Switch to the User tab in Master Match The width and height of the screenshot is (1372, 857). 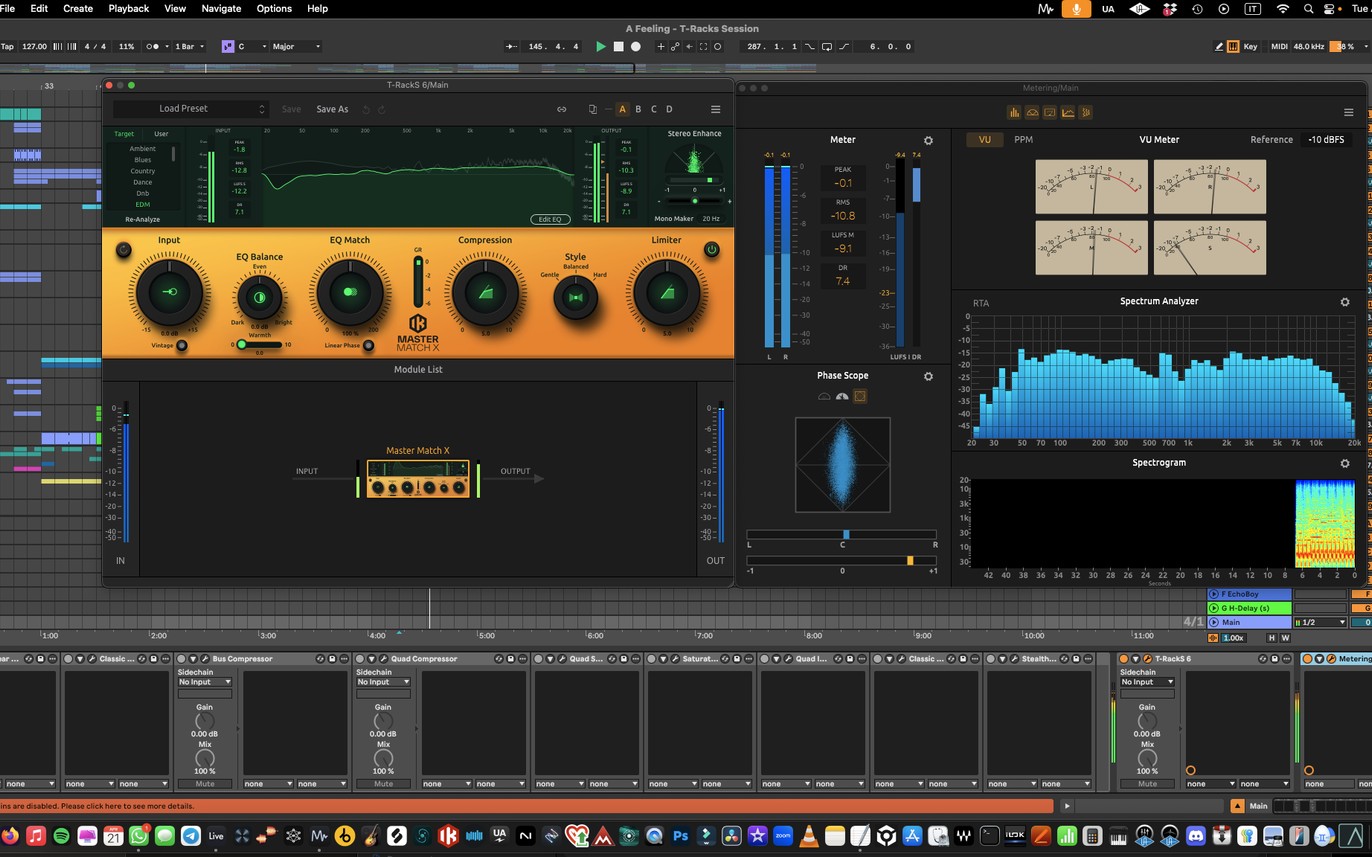[x=161, y=134]
